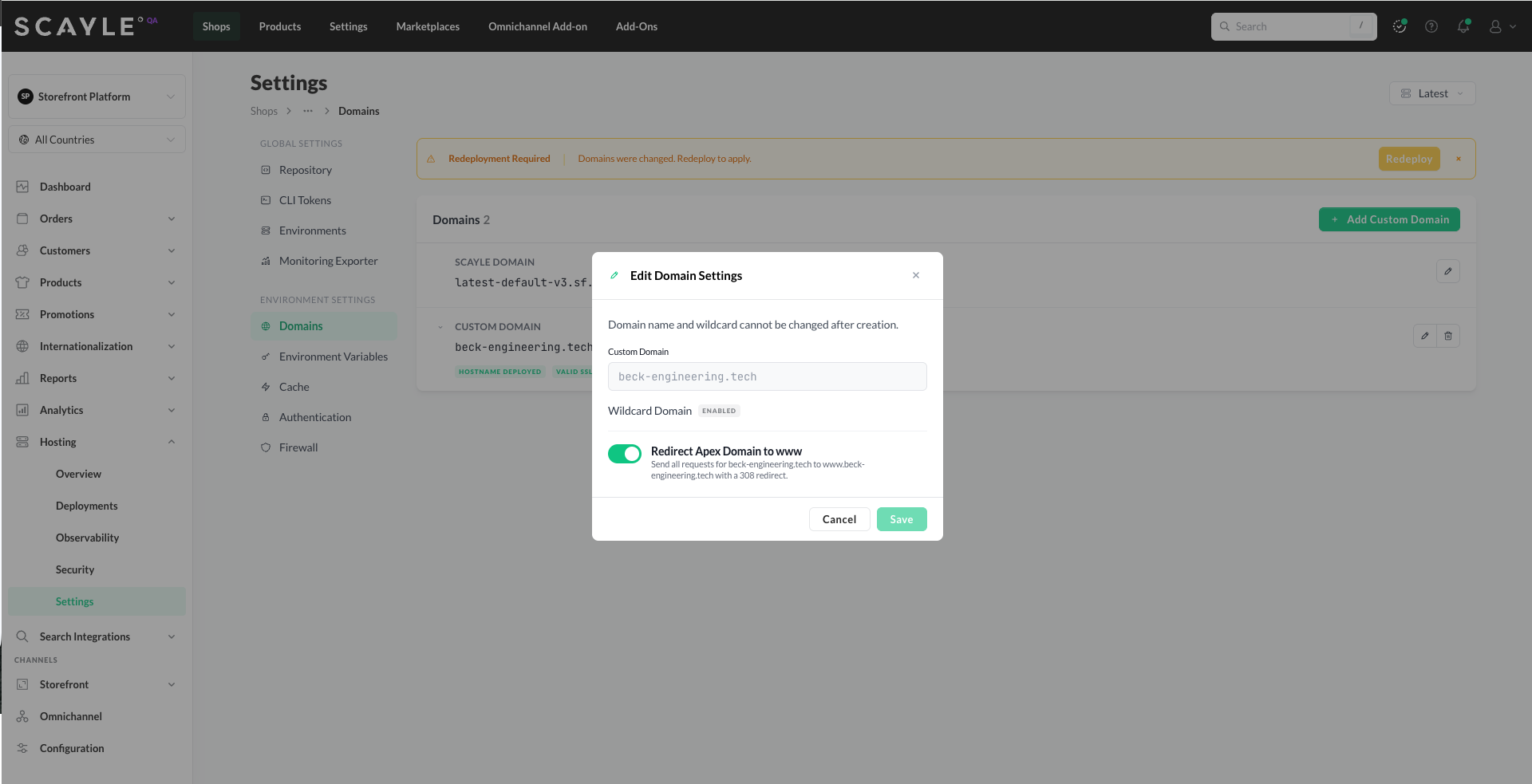Open the task status check icon

(1400, 26)
